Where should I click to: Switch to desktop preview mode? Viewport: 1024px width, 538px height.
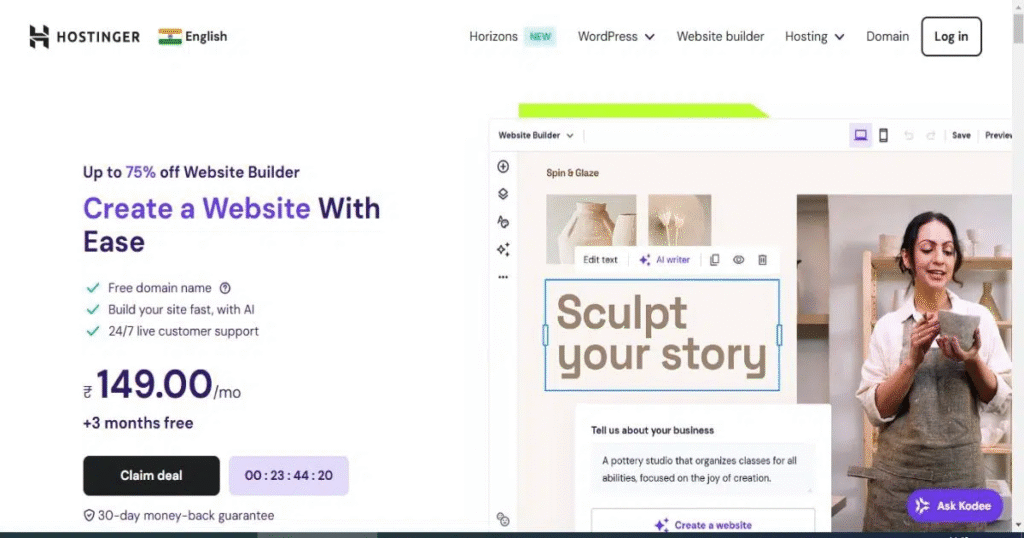[x=860, y=135]
